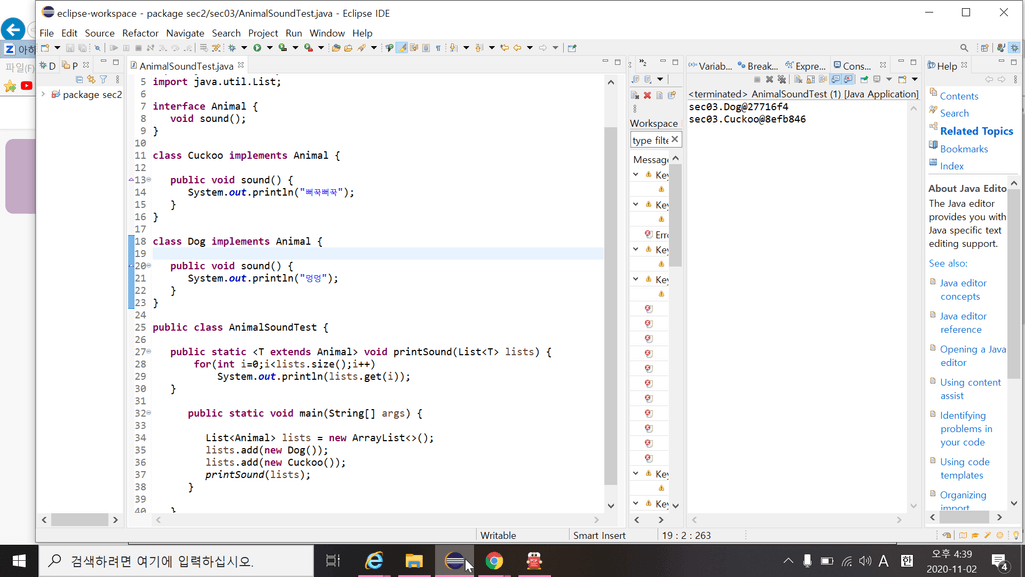1025x577 pixels.
Task: Open the Identifying problems in your code link
Action: click(966, 429)
